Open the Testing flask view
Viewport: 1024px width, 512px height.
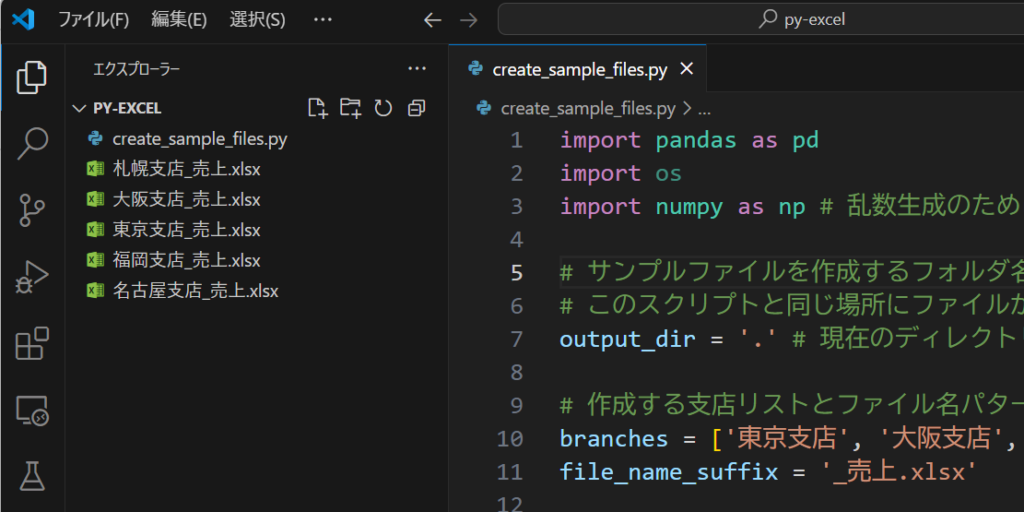click(x=32, y=477)
